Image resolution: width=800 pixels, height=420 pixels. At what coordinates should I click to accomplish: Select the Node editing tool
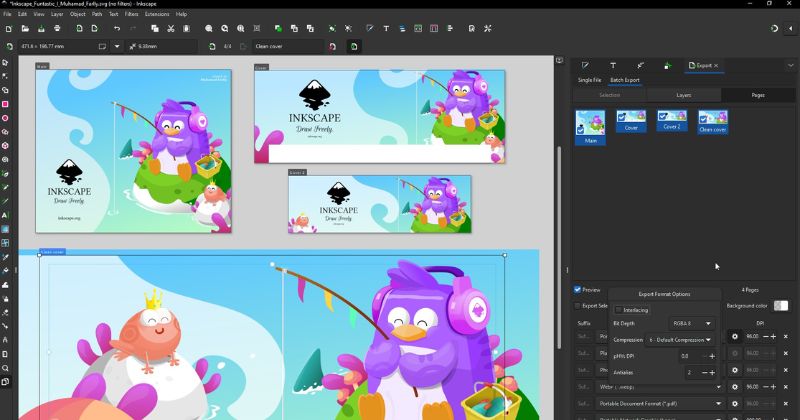pos(5,77)
